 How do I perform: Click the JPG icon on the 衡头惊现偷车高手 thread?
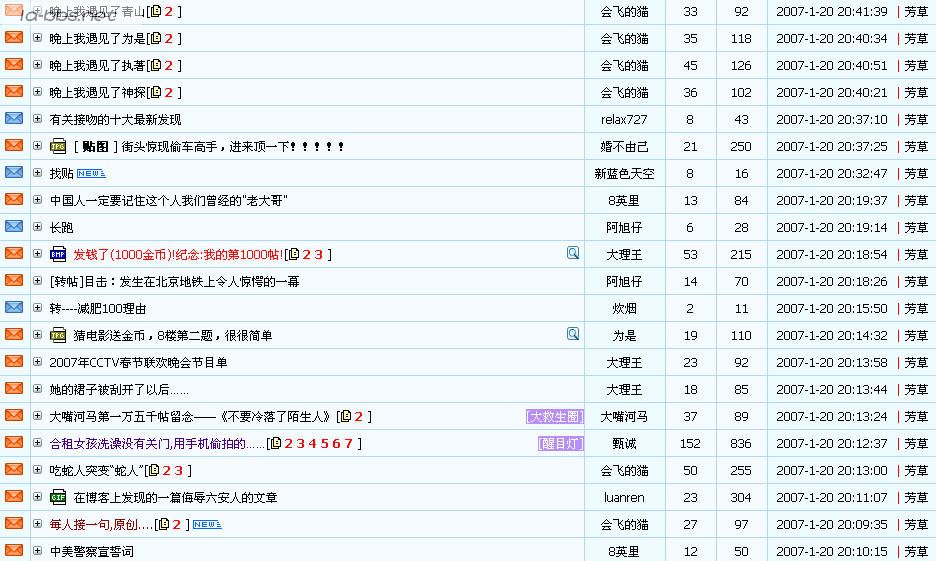pyautogui.click(x=58, y=146)
